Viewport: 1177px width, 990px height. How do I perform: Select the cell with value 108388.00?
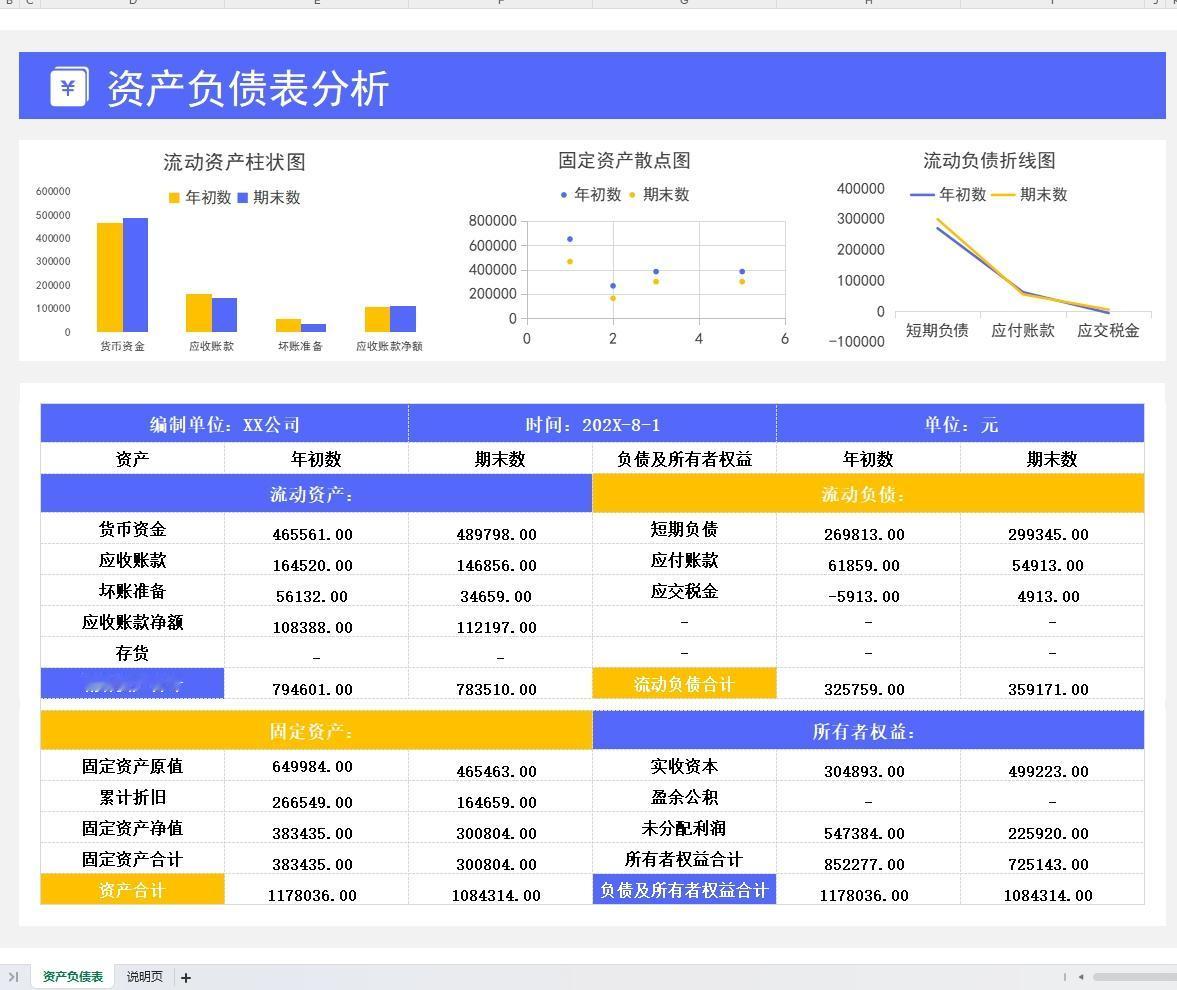pos(316,621)
